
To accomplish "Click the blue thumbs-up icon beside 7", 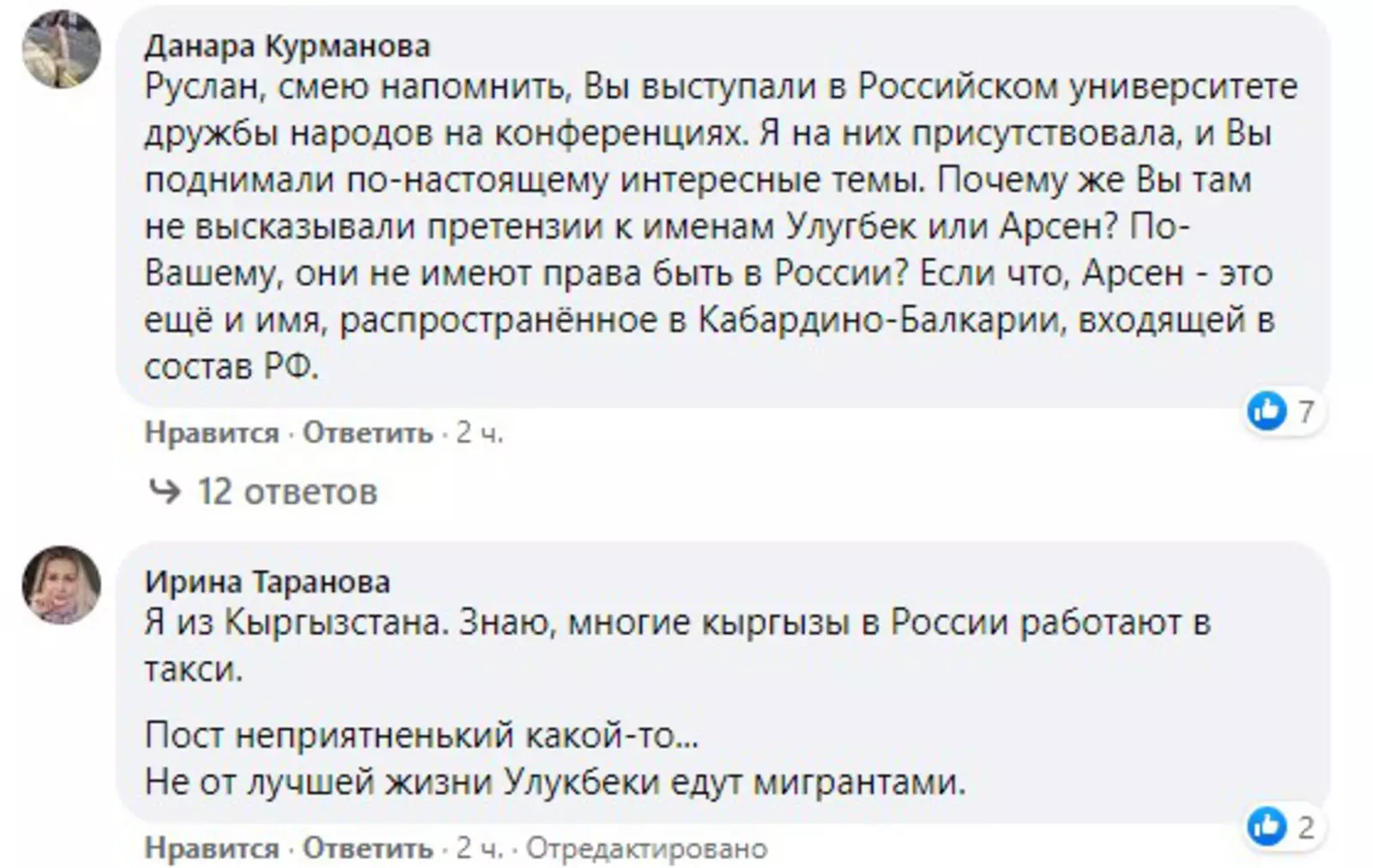I will (x=1267, y=412).
